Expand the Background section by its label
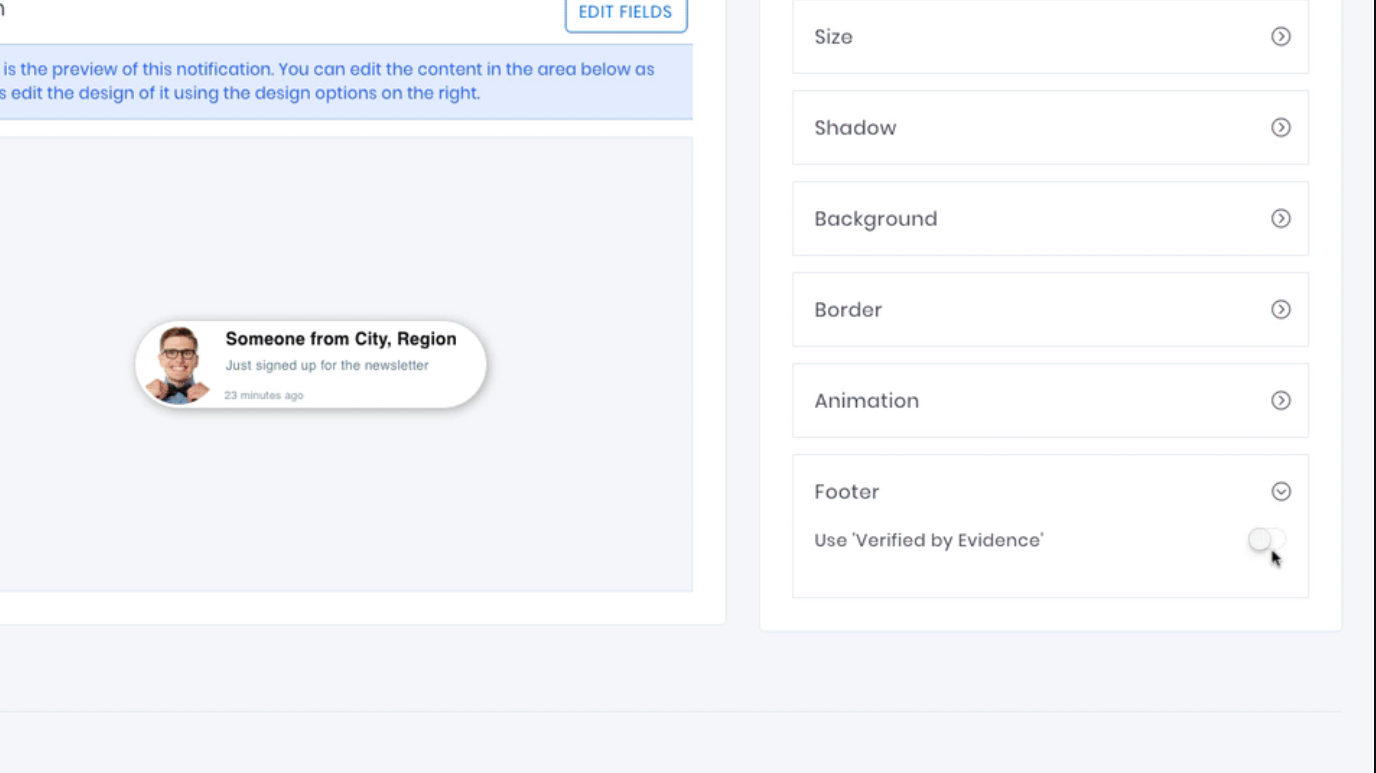The image size is (1376, 773). pos(875,219)
